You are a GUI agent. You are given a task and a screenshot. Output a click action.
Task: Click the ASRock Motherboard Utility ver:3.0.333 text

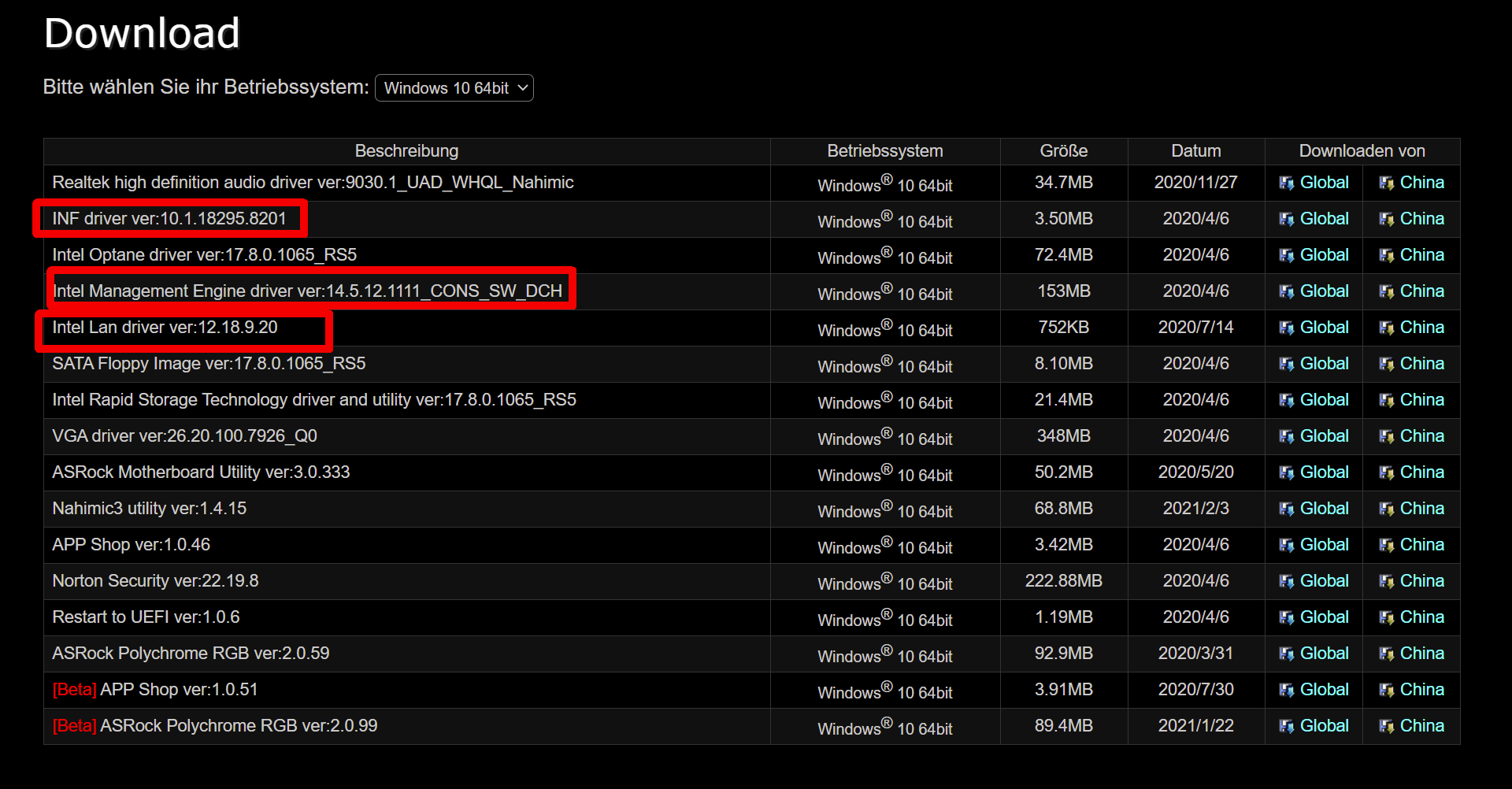[201, 472]
